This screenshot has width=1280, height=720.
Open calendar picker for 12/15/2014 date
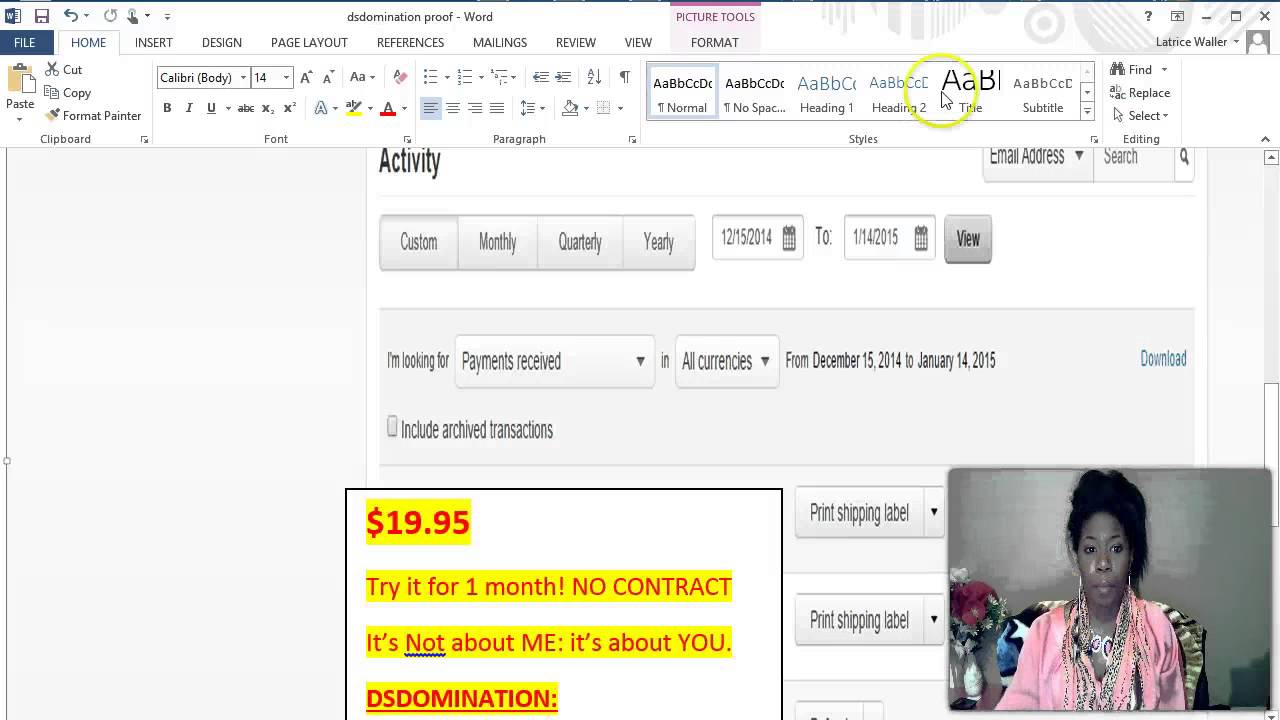click(789, 238)
